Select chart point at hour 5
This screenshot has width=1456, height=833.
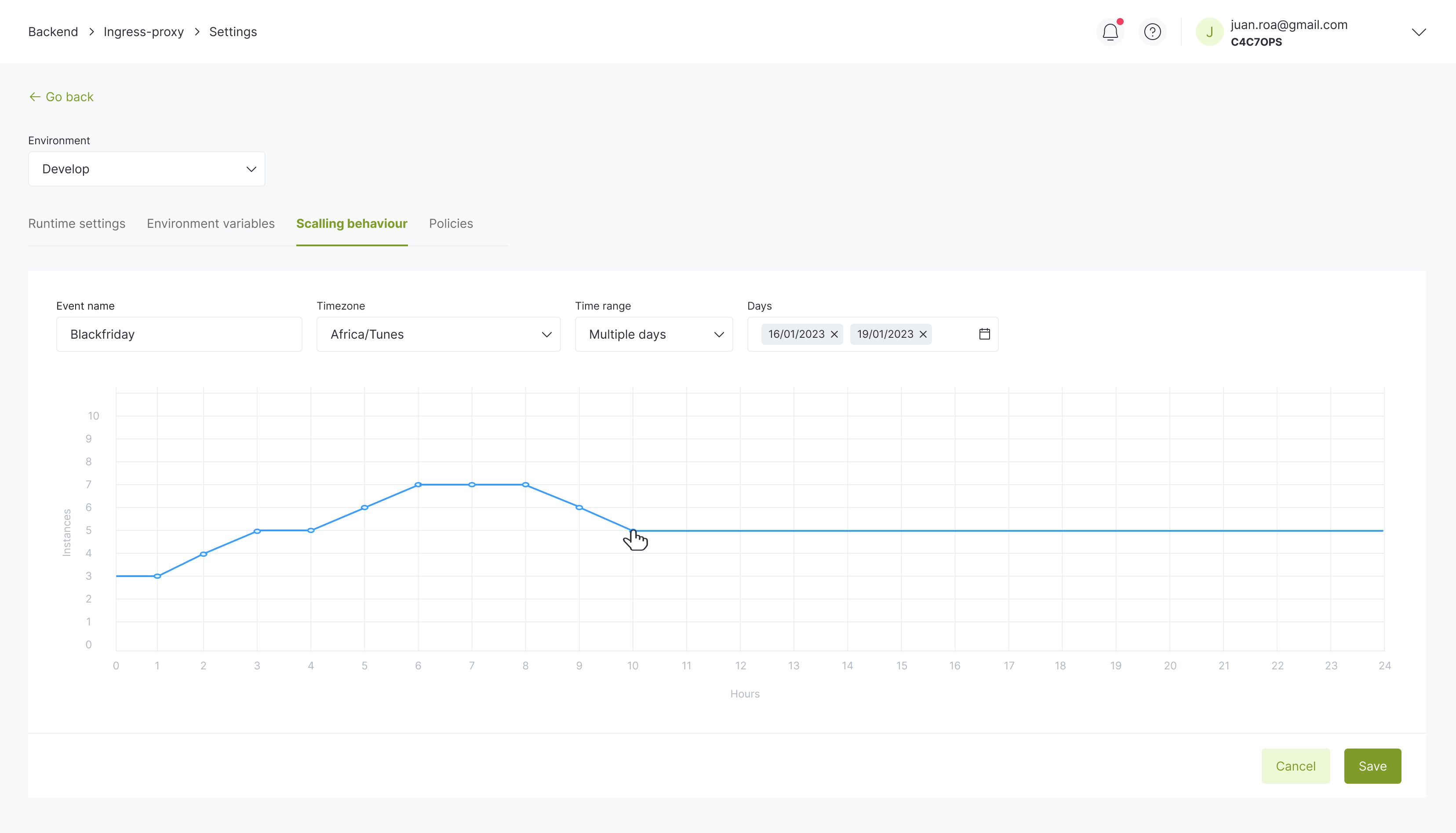click(x=364, y=508)
